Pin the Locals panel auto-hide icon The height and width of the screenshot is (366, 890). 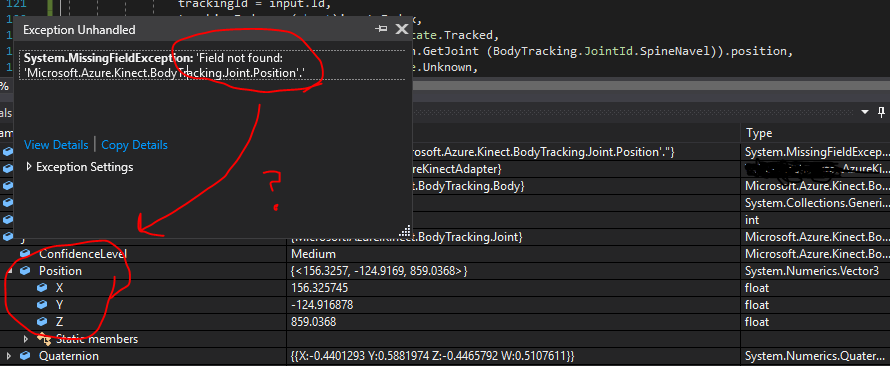(882, 111)
